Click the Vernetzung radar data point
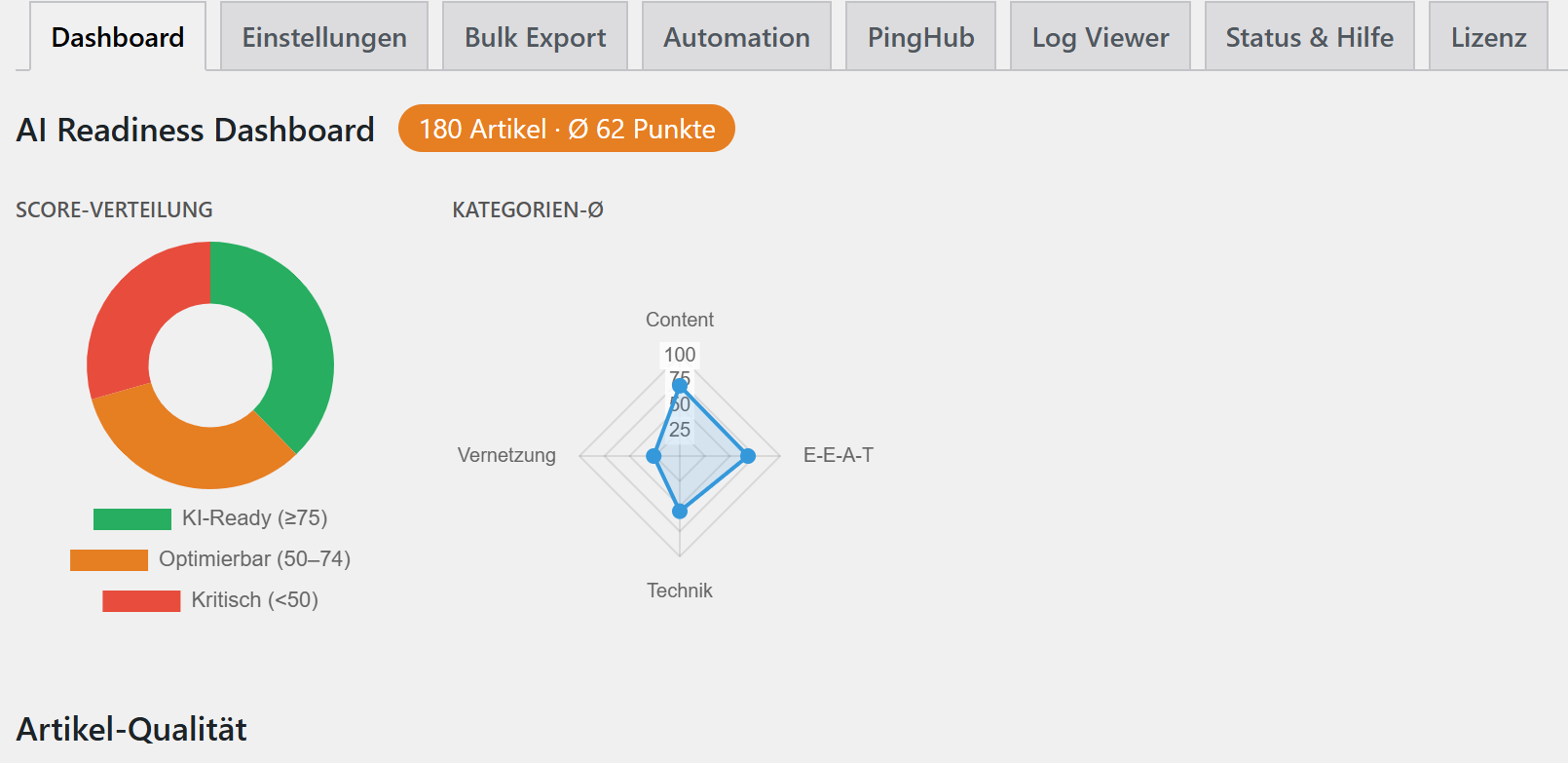The height and width of the screenshot is (763, 1568). [653, 455]
